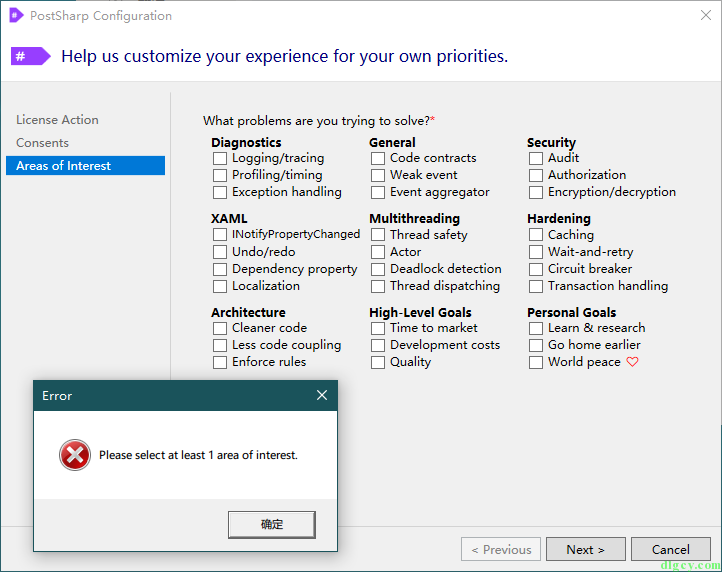Viewport: 722px width, 572px height.
Task: Click "What problems are you trying to solve?" label
Action: [x=319, y=121]
